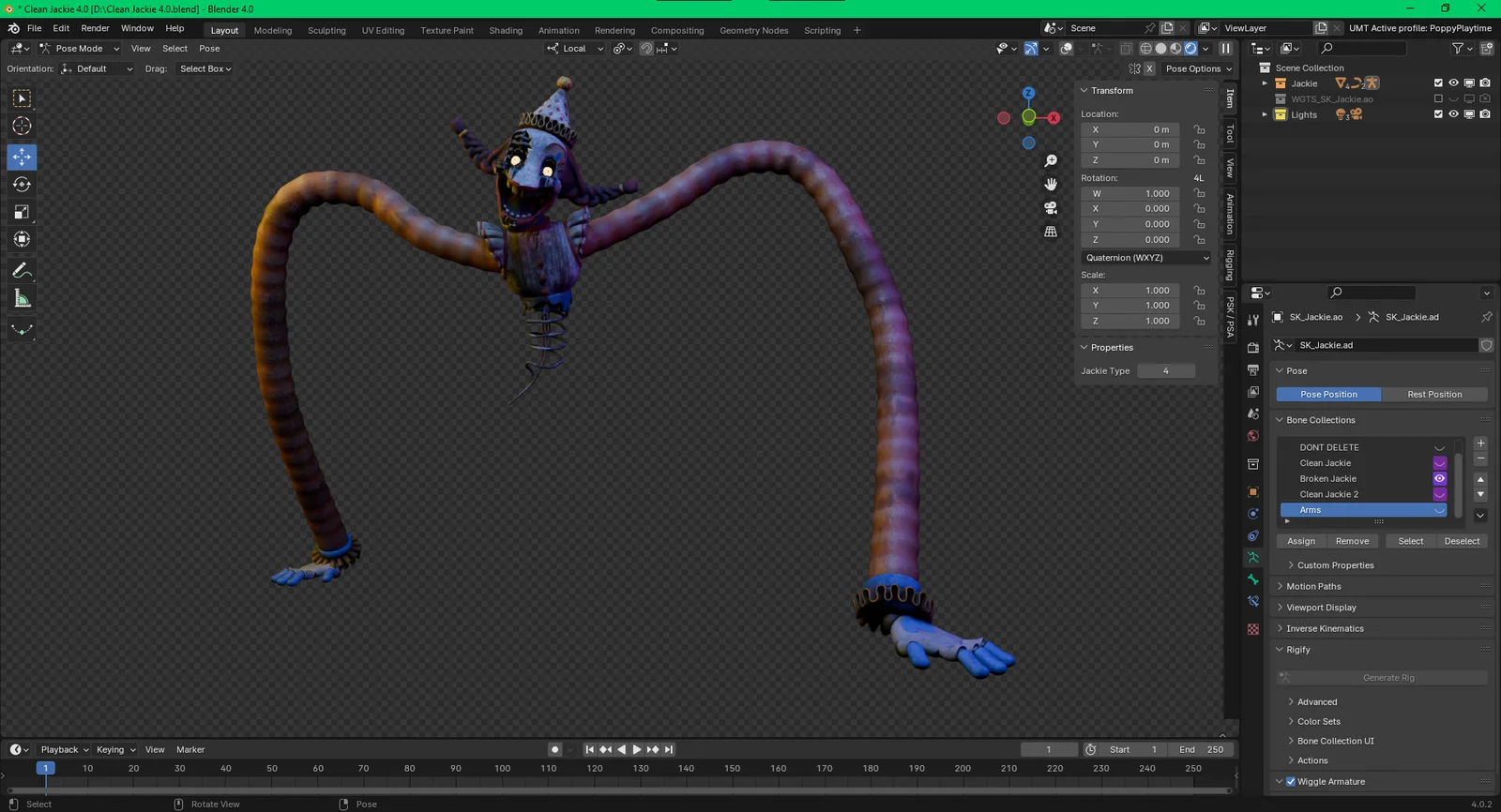Click the zoom viewport magnifier icon
The image size is (1501, 812).
pos(1051,161)
